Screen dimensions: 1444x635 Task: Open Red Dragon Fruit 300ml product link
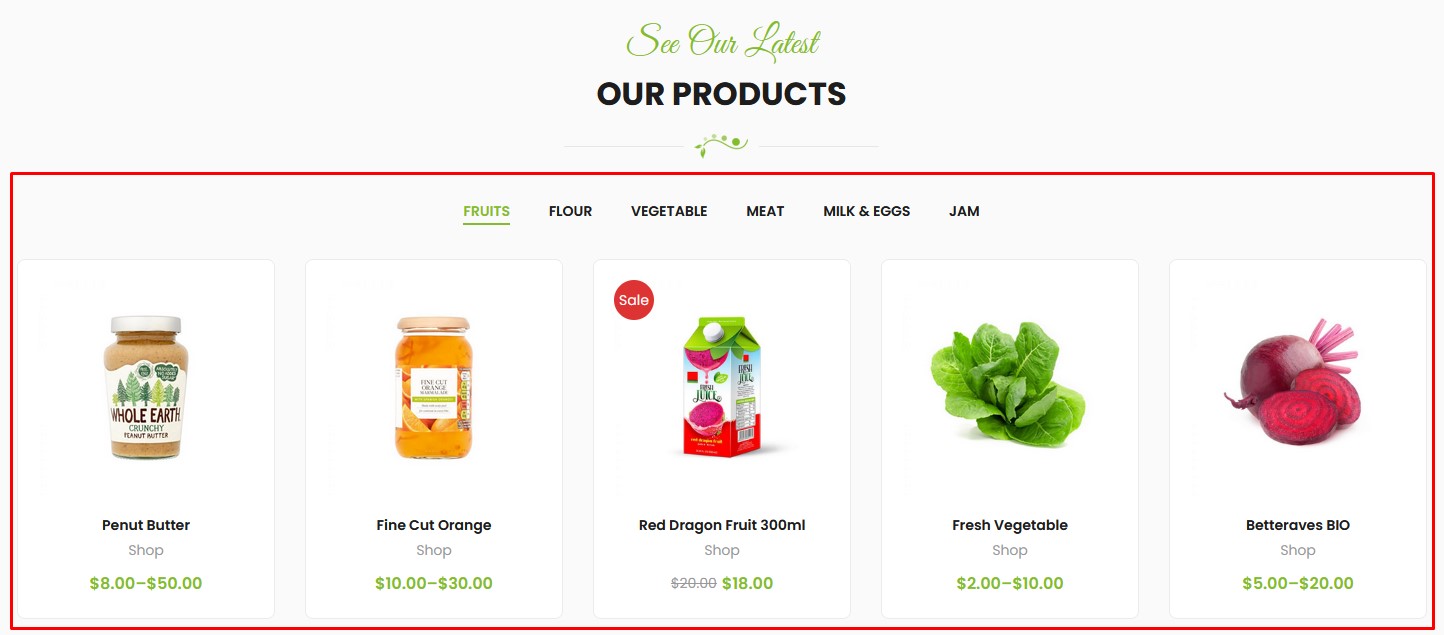[x=722, y=525]
